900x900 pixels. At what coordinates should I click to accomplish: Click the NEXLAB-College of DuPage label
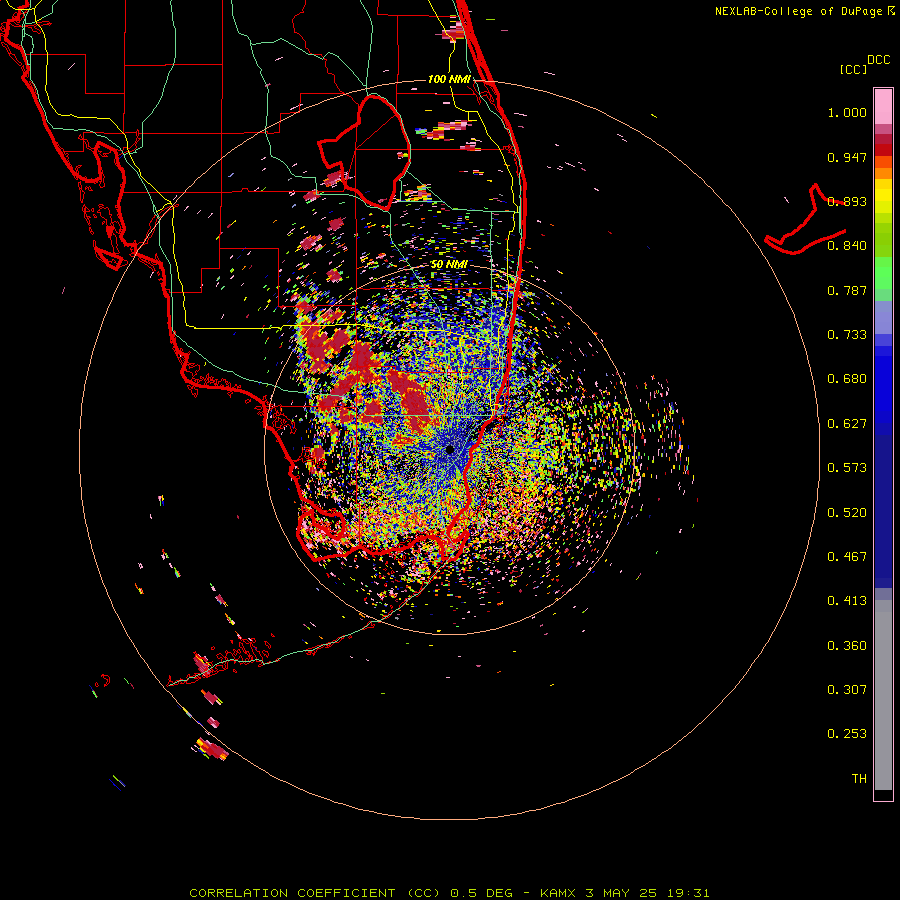coord(798,11)
